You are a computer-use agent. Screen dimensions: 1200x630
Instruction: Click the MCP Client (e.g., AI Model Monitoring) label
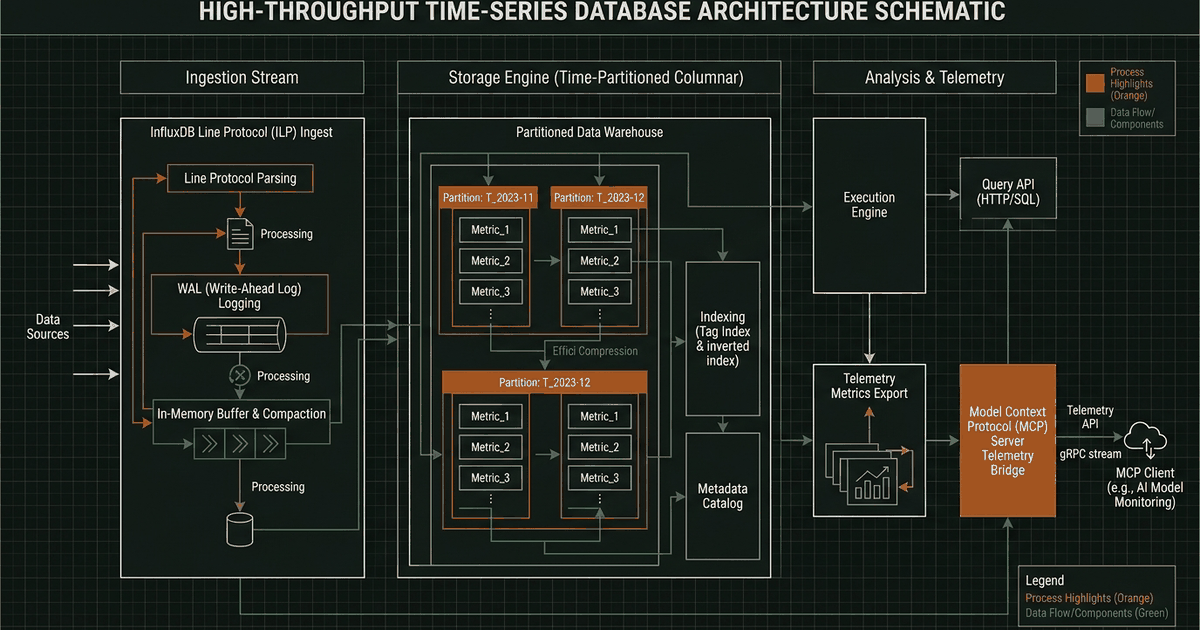coord(1147,487)
